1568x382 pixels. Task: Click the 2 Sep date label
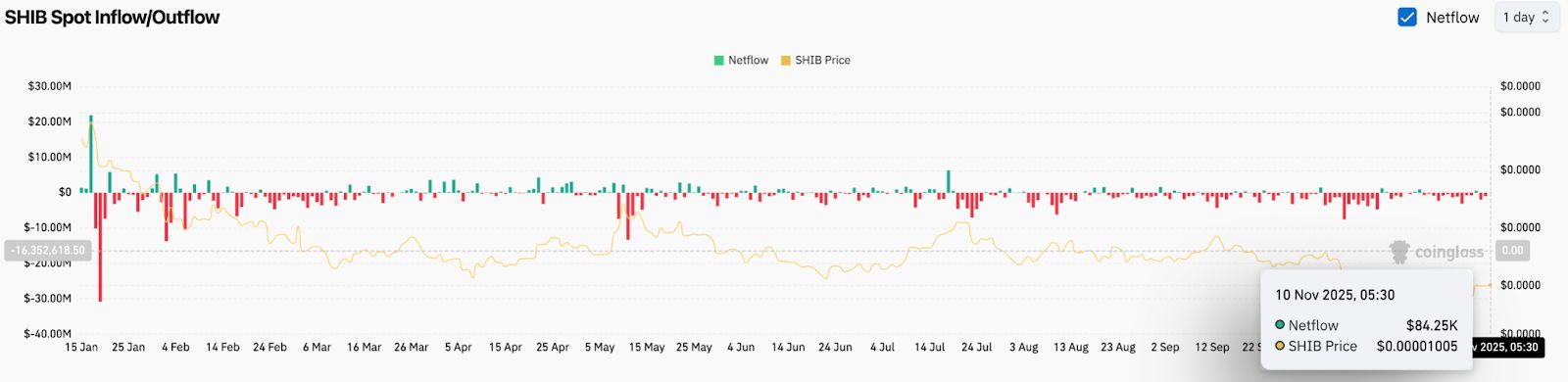click(1165, 347)
